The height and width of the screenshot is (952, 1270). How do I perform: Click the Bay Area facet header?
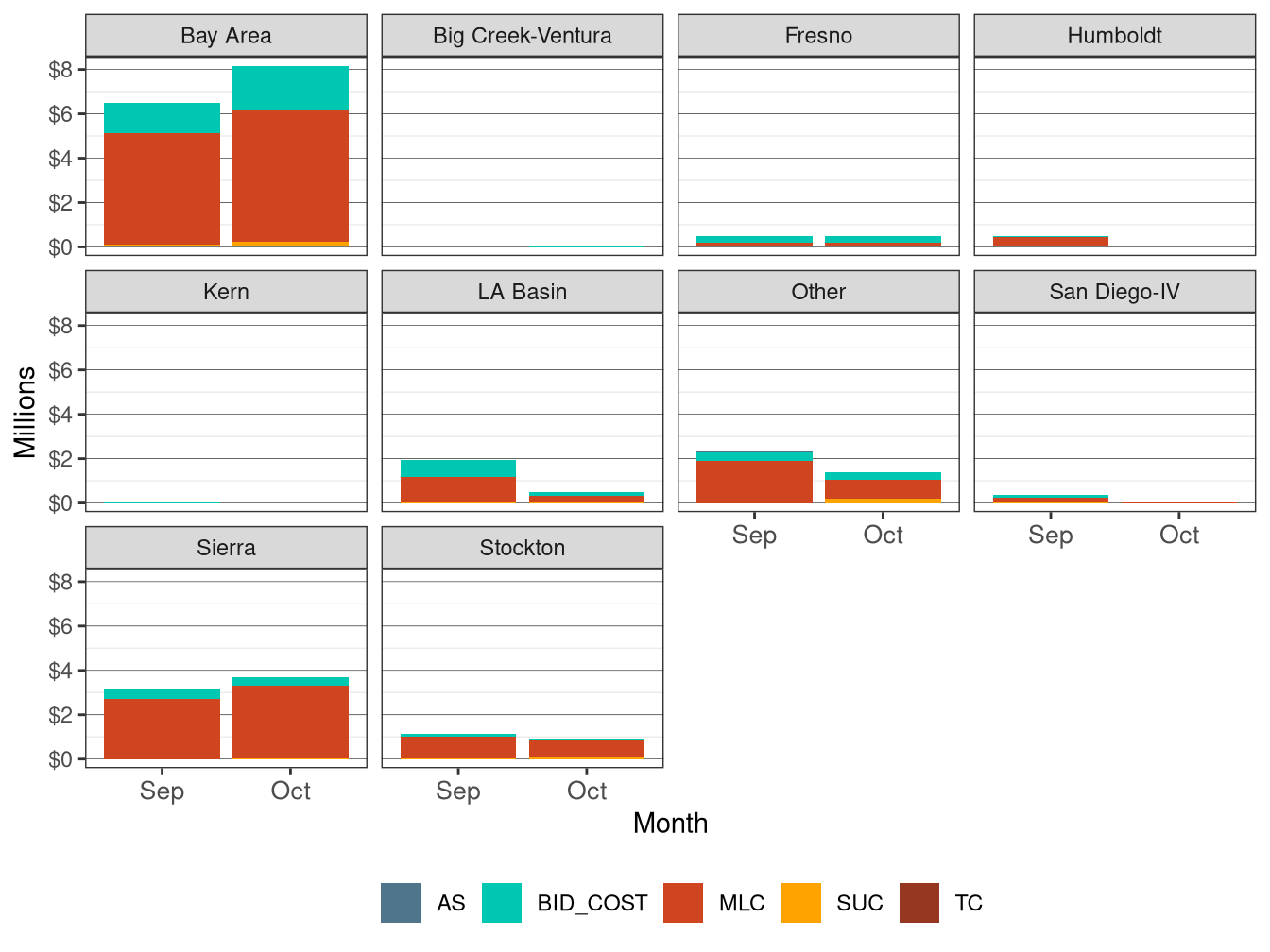[225, 35]
